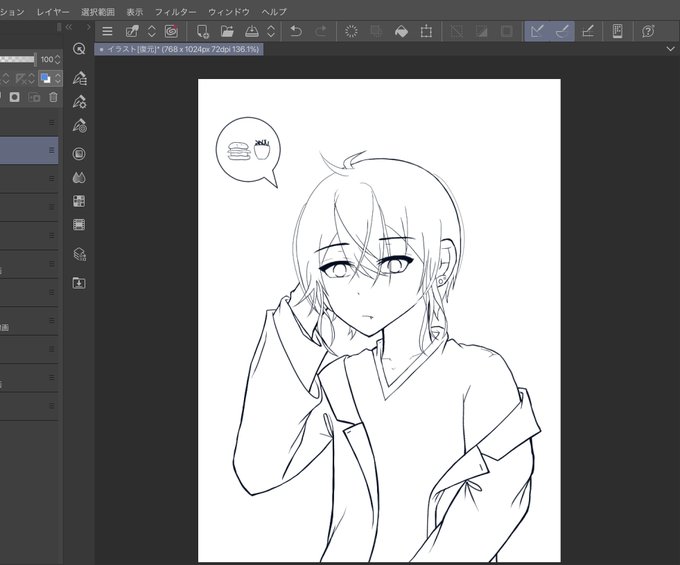The image size is (680, 565).
Task: Click the Deselect icon
Action: click(x=457, y=31)
